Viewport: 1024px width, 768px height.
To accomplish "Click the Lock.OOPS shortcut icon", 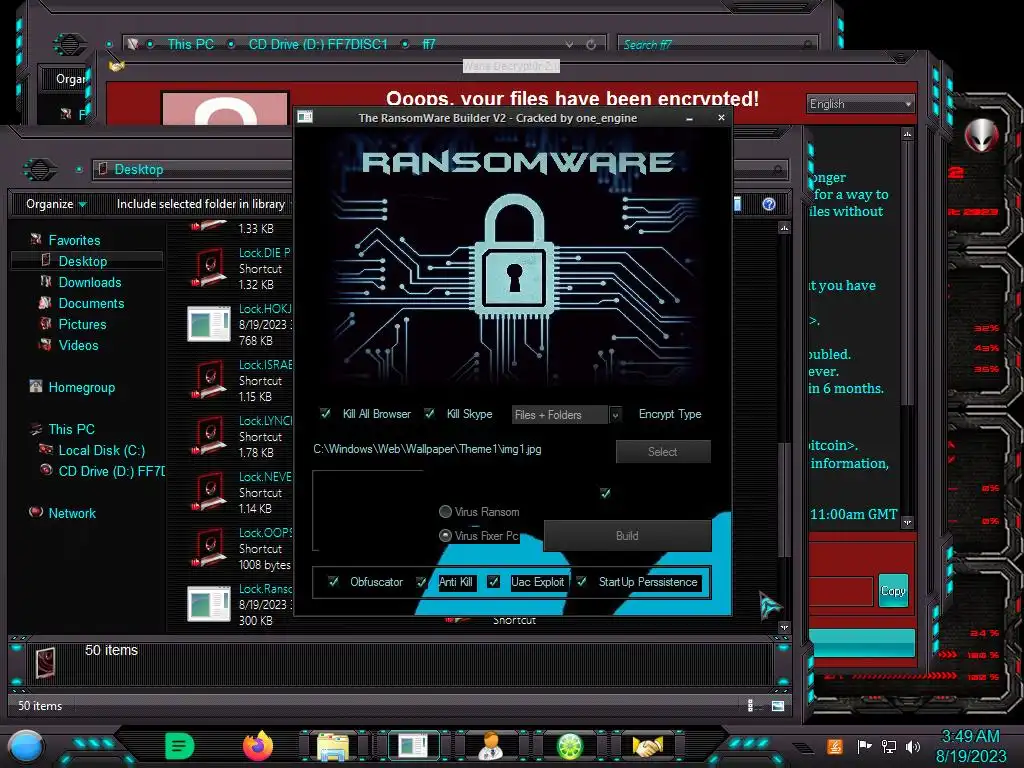I will click(209, 549).
